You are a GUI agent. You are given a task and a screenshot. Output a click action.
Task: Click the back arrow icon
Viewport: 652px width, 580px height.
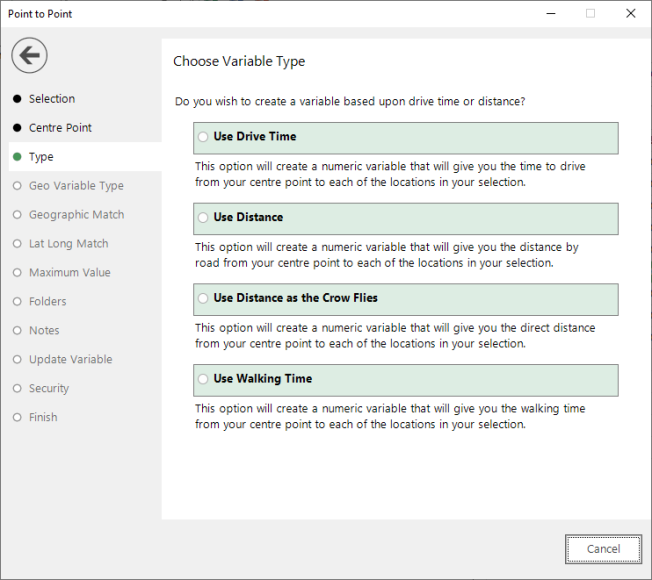point(30,55)
